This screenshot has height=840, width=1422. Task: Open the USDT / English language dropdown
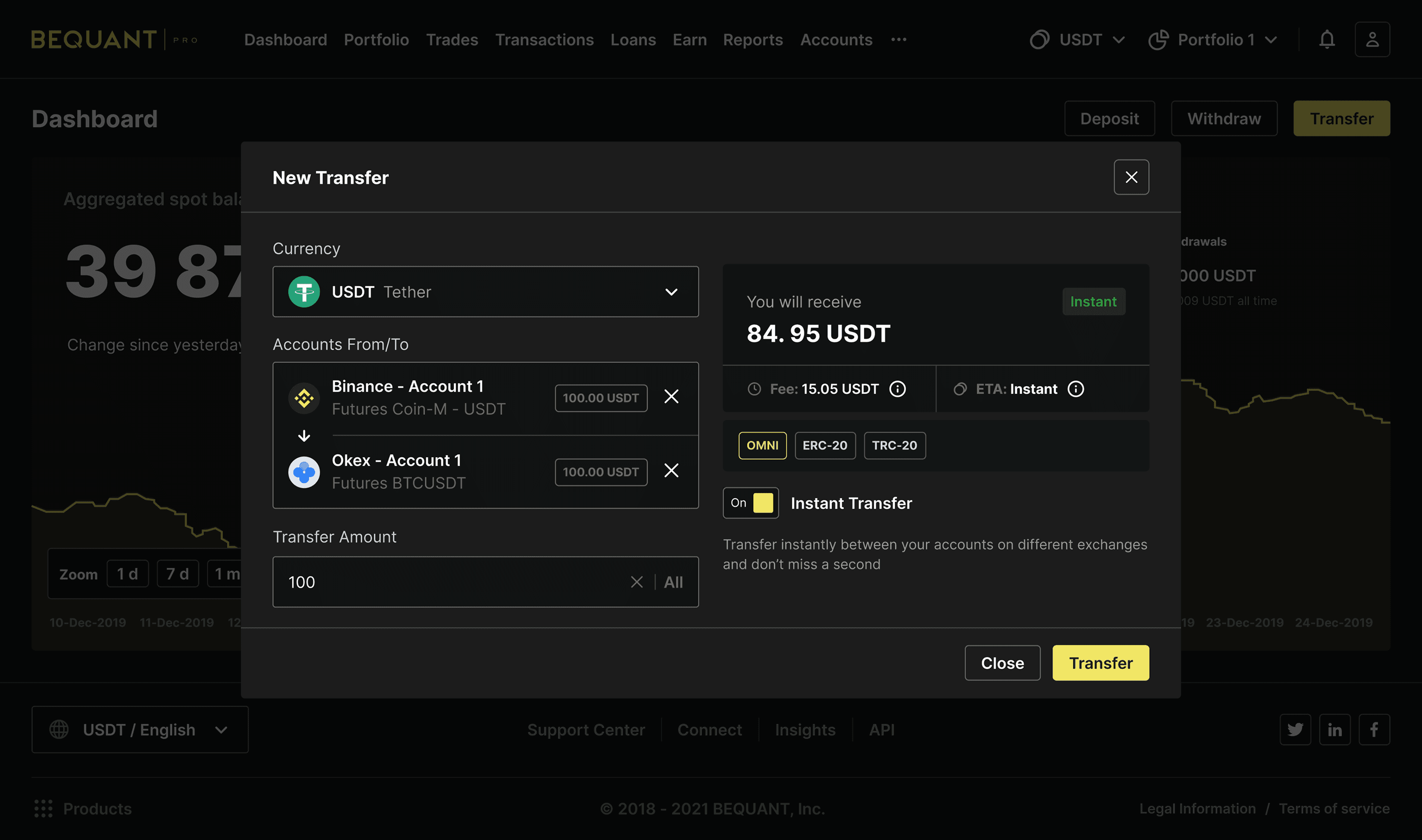pos(140,729)
